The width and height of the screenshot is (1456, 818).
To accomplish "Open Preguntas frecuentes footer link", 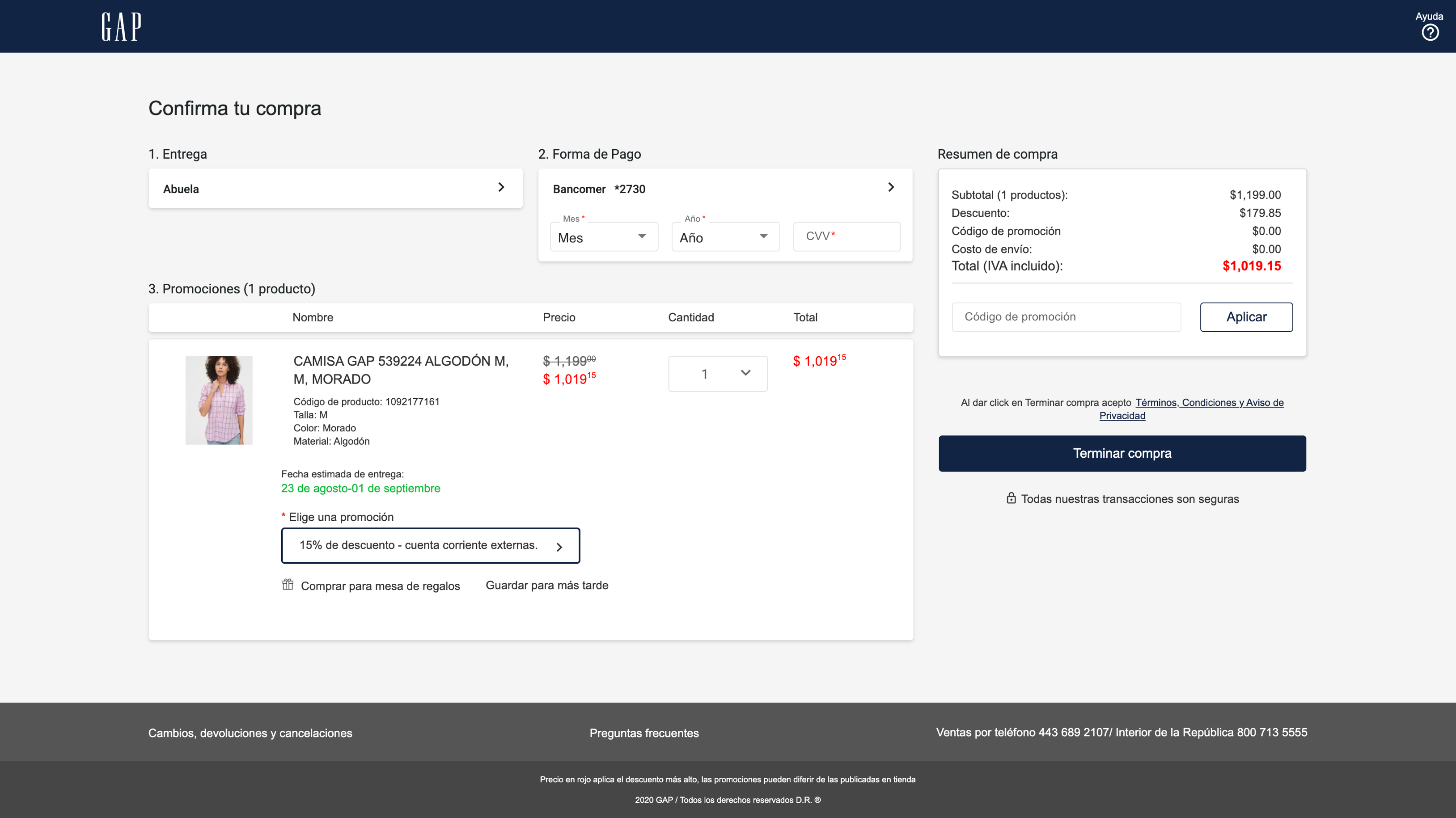I will click(644, 733).
